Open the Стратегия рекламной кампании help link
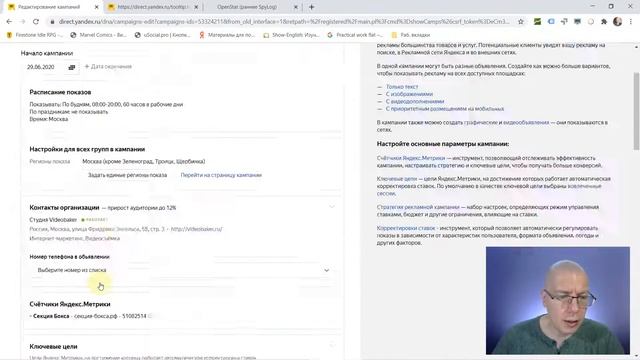The width and height of the screenshot is (640, 360). coord(418,207)
